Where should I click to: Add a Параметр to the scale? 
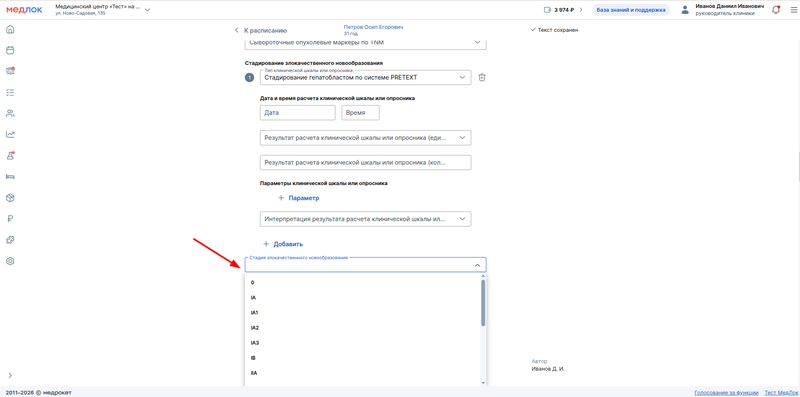[298, 198]
